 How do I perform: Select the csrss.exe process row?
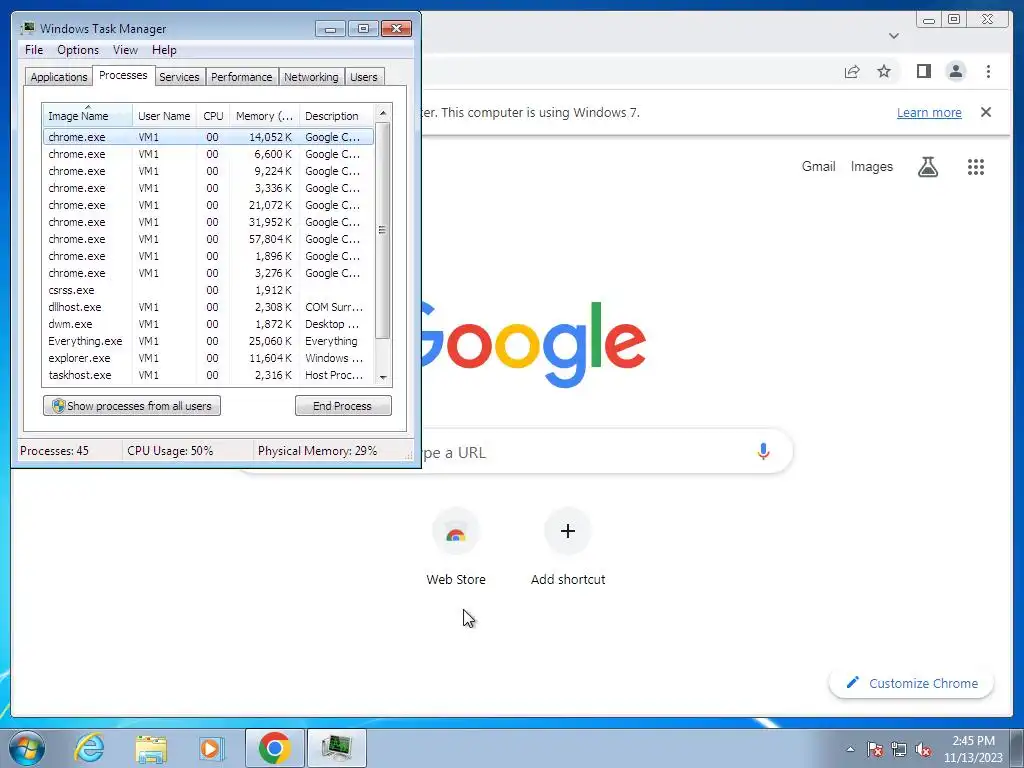208,290
